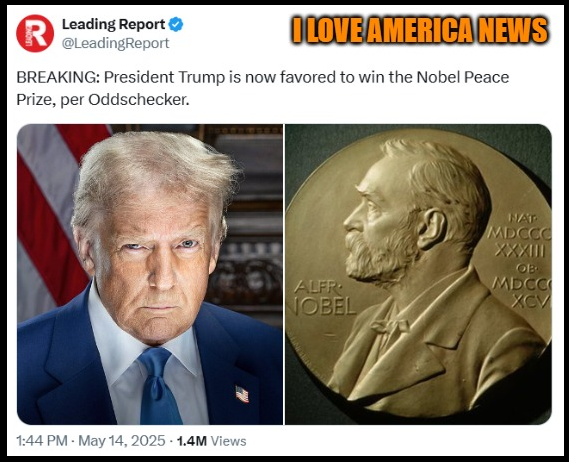This screenshot has height=462, width=569.
Task: Click the blue verified checkmark badge
Action: click(x=176, y=24)
